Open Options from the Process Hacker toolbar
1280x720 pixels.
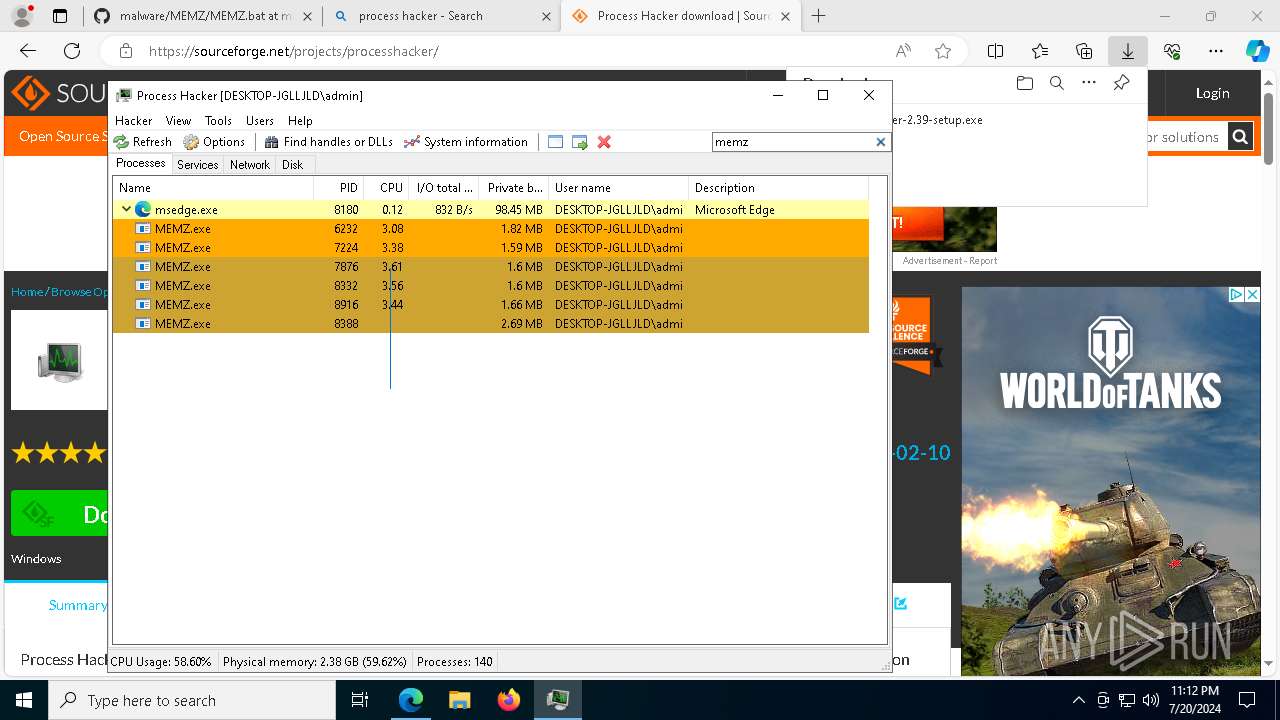click(214, 142)
